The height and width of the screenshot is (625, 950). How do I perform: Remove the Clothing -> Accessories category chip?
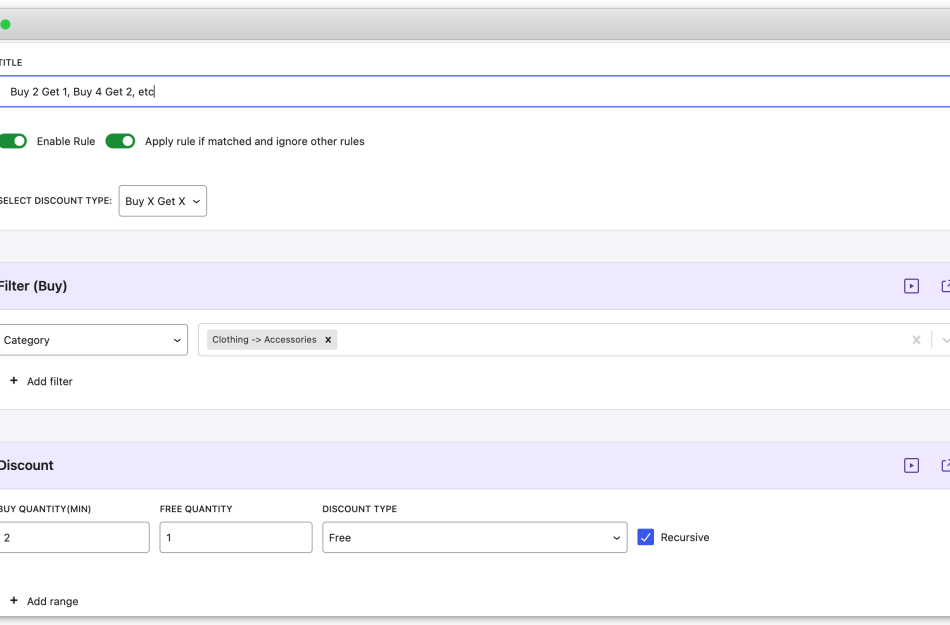click(328, 339)
